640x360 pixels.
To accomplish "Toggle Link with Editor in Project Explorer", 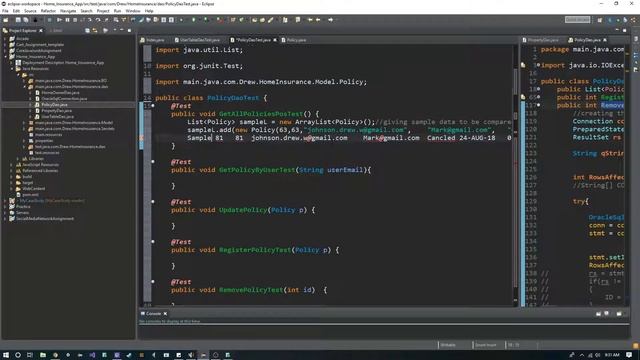I will pyautogui.click(x=95, y=31).
